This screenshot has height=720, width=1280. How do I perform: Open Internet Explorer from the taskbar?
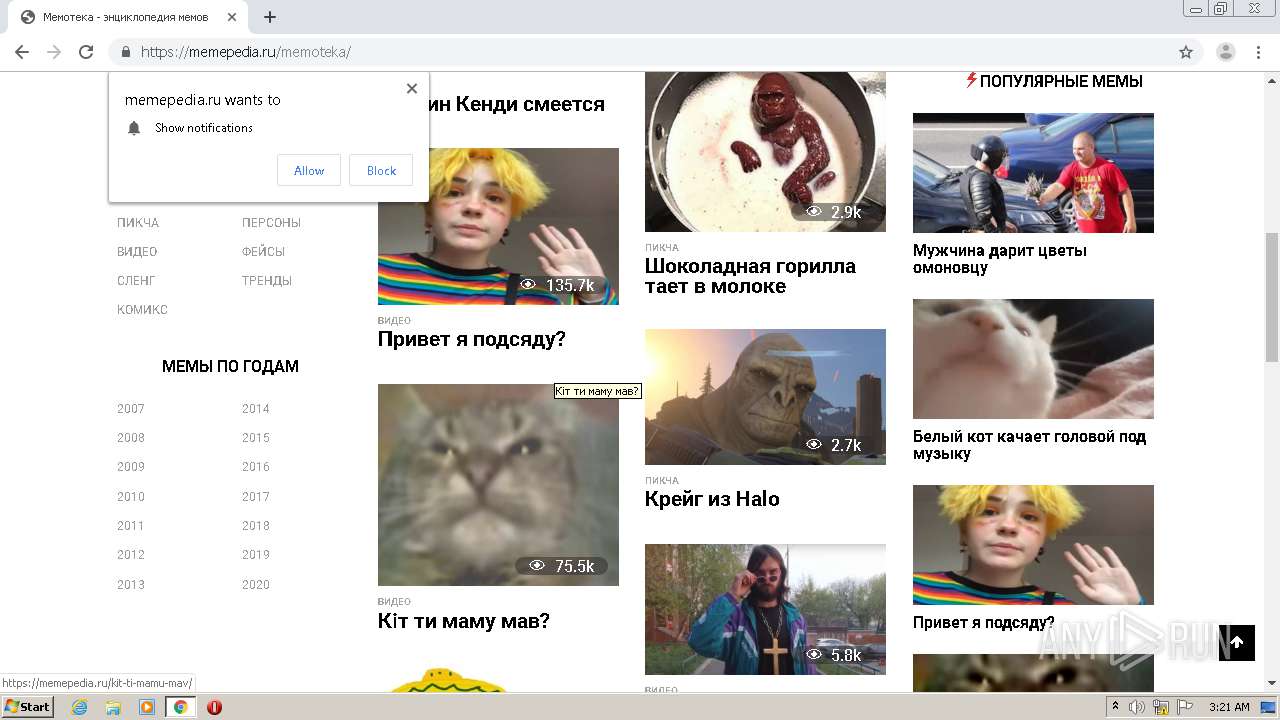(x=79, y=707)
